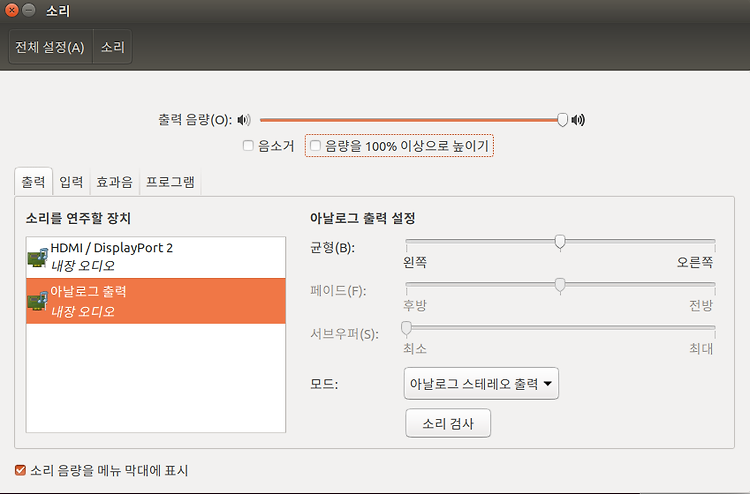The image size is (750, 494).
Task: Click the 출력 음량 slider handle
Action: click(x=562, y=120)
